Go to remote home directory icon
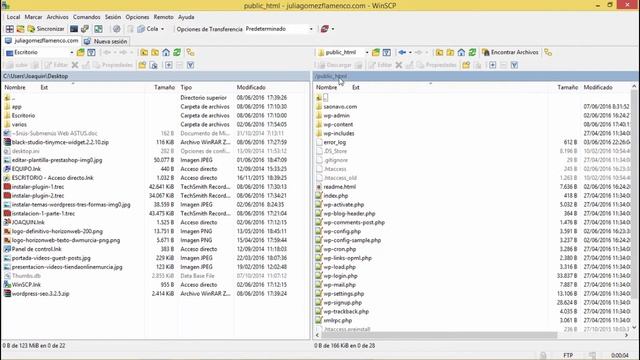The width and height of the screenshot is (640, 360). tap(461, 52)
